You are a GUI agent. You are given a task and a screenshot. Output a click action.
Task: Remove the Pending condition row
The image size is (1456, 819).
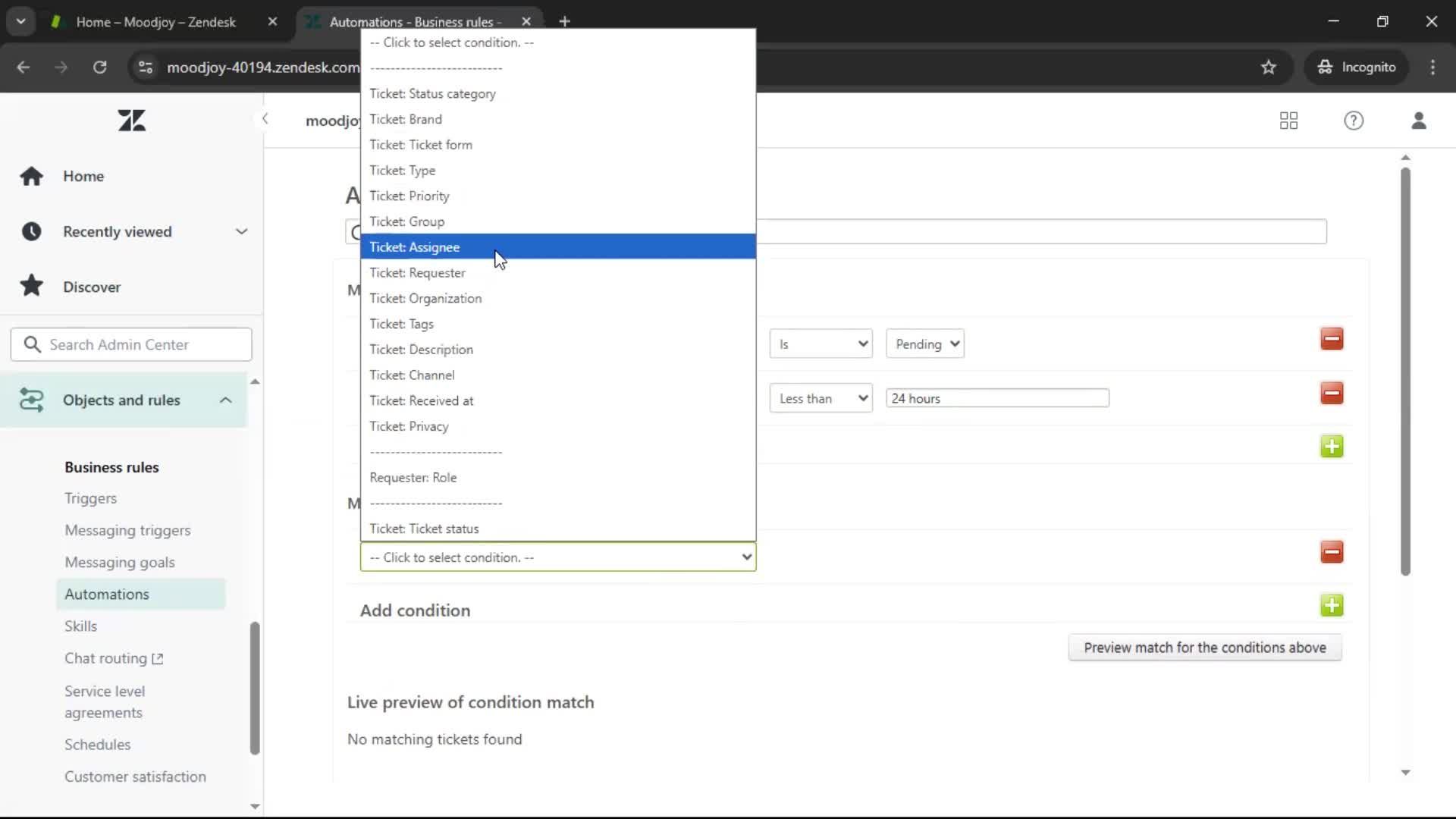[1332, 339]
